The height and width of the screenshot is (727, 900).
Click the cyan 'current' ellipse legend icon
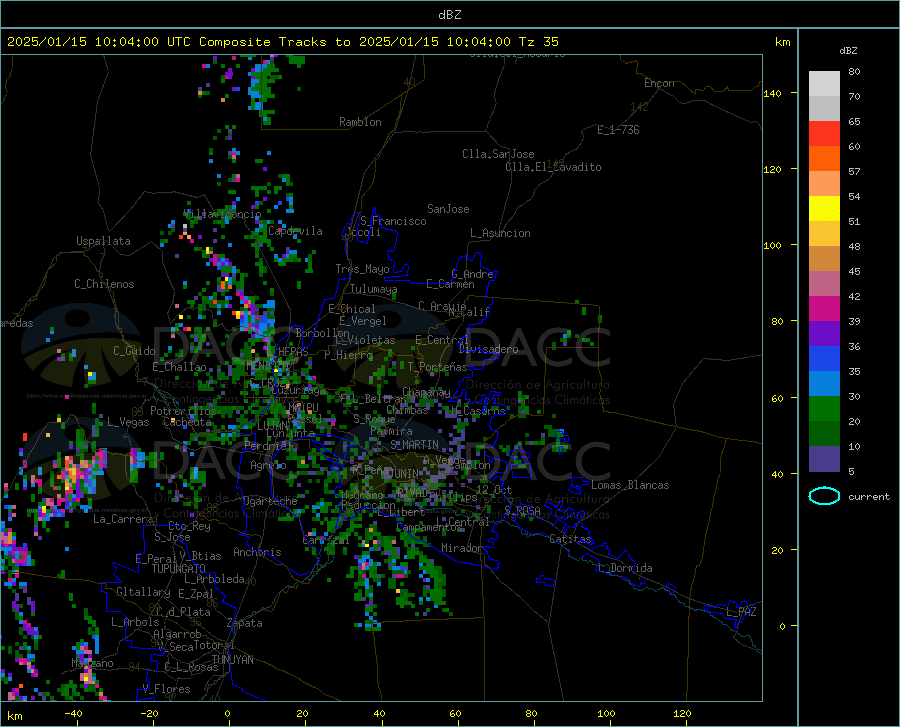point(824,496)
